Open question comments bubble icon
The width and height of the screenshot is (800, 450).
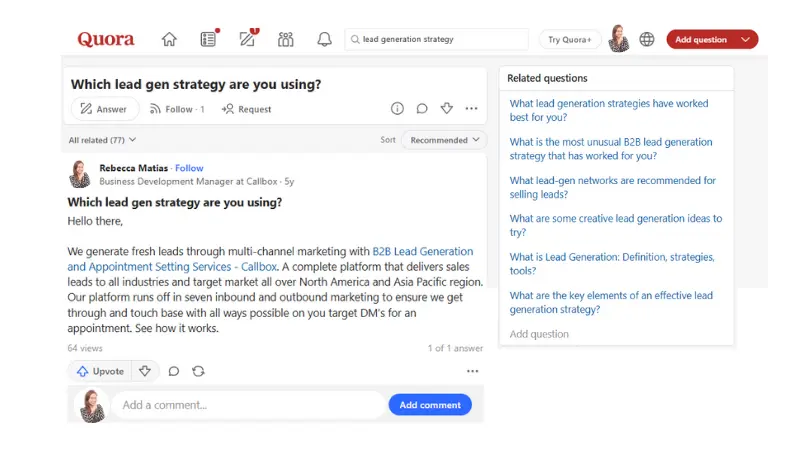[422, 108]
